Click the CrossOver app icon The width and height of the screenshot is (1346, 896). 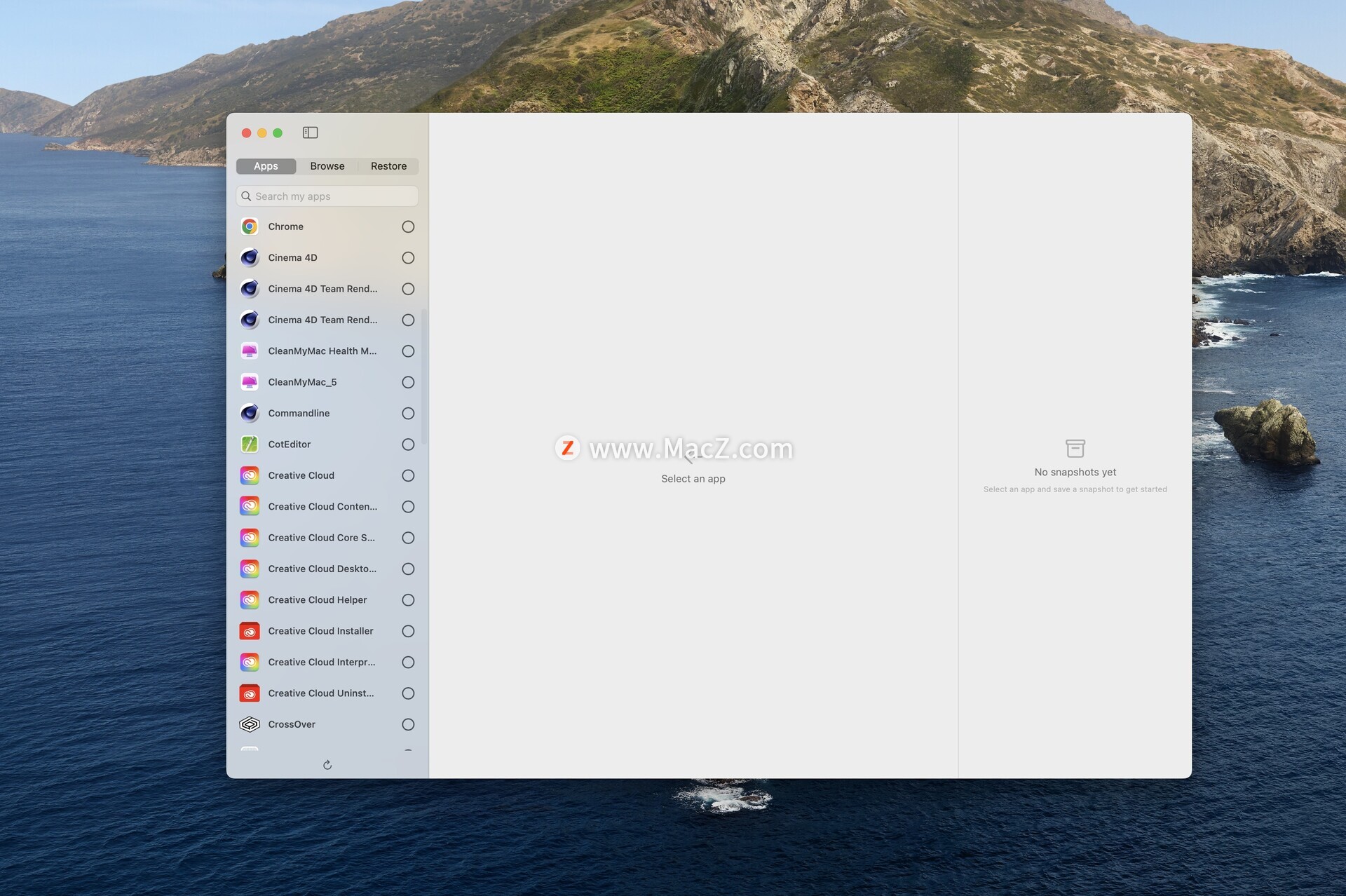pyautogui.click(x=250, y=724)
